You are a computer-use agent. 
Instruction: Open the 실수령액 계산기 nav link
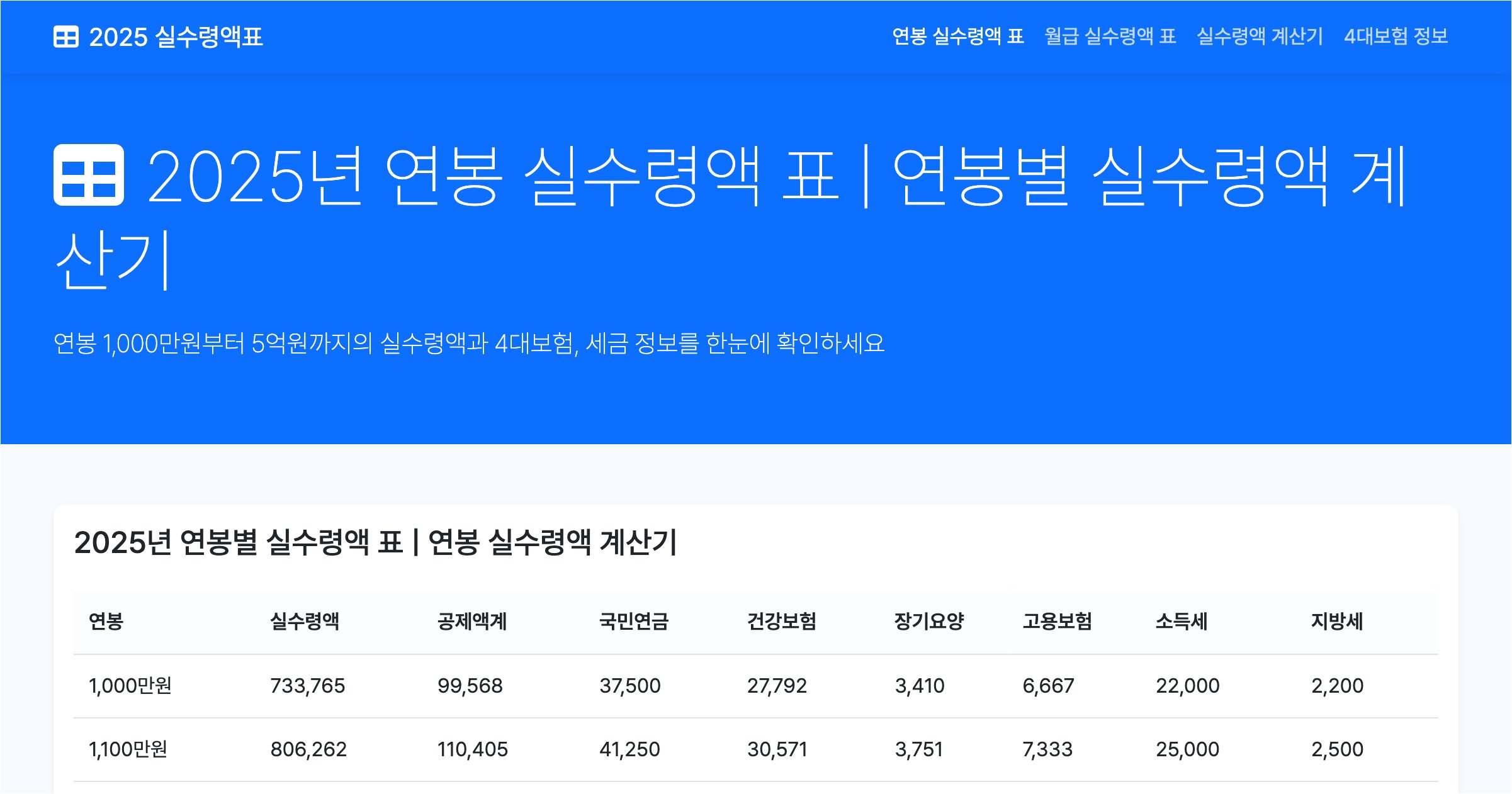point(1260,36)
